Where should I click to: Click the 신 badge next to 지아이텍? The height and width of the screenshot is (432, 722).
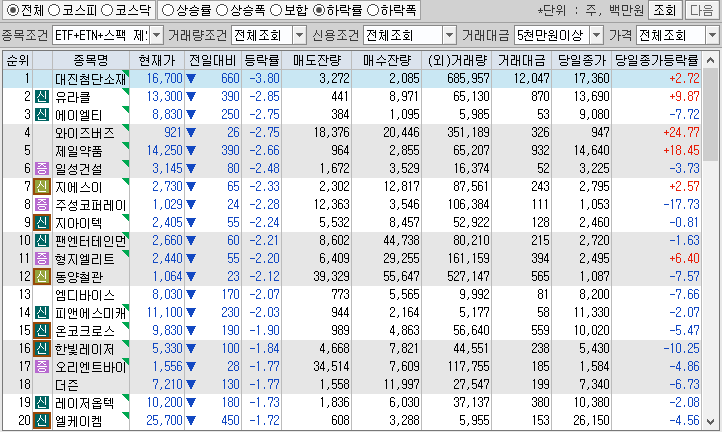[x=42, y=222]
